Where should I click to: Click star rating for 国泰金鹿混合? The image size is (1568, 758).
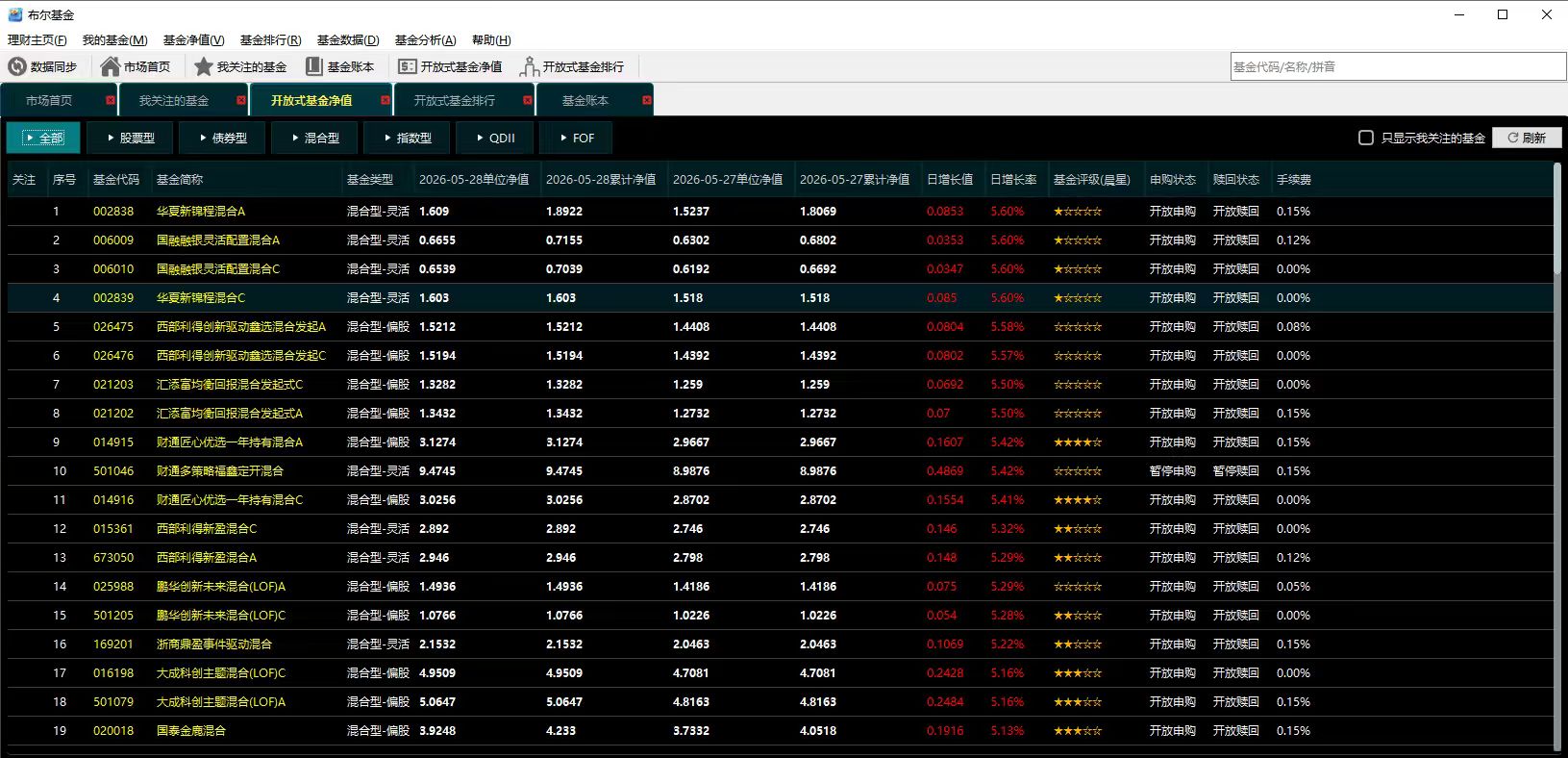[x=1078, y=731]
